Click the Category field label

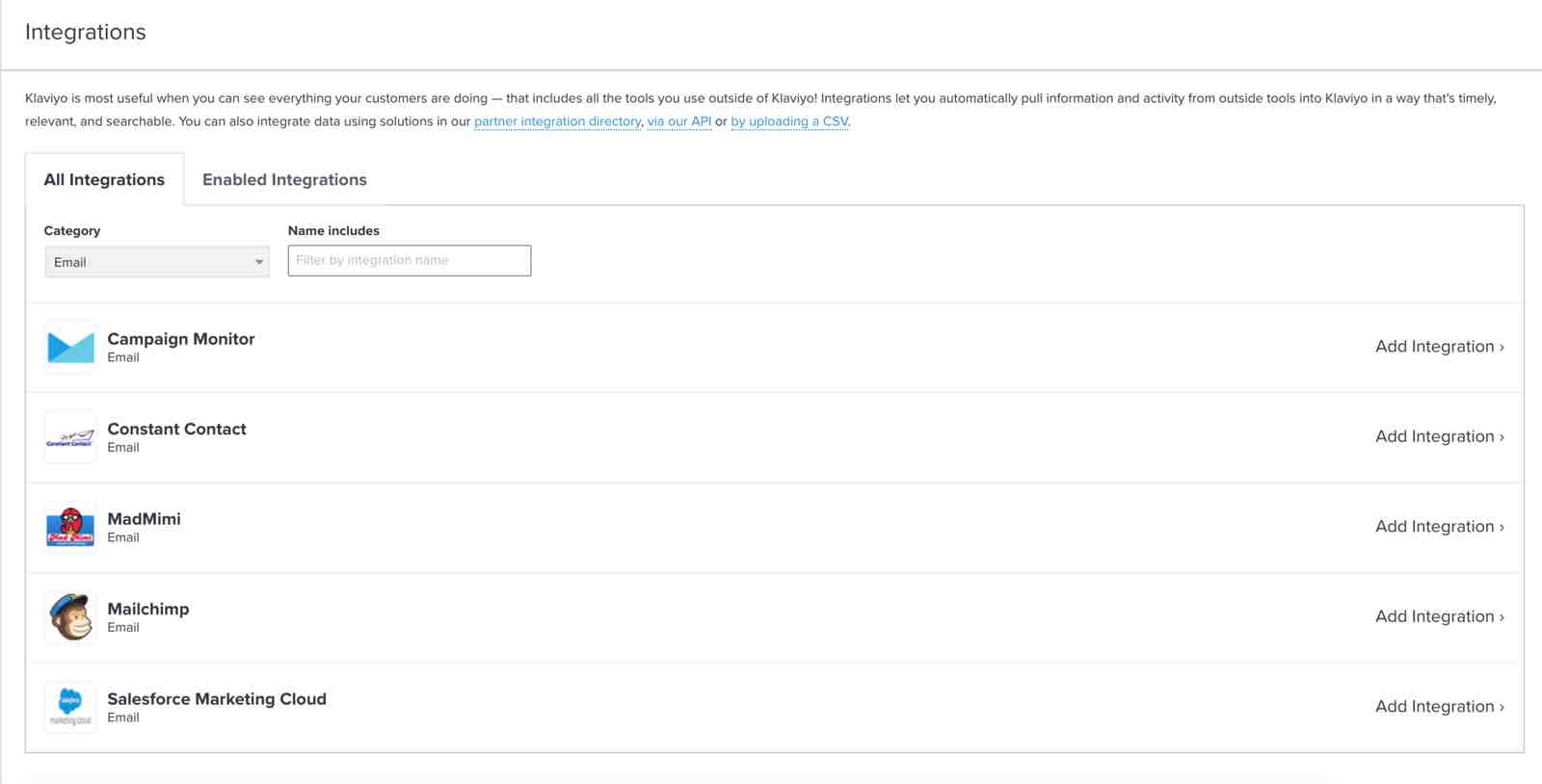(72, 231)
